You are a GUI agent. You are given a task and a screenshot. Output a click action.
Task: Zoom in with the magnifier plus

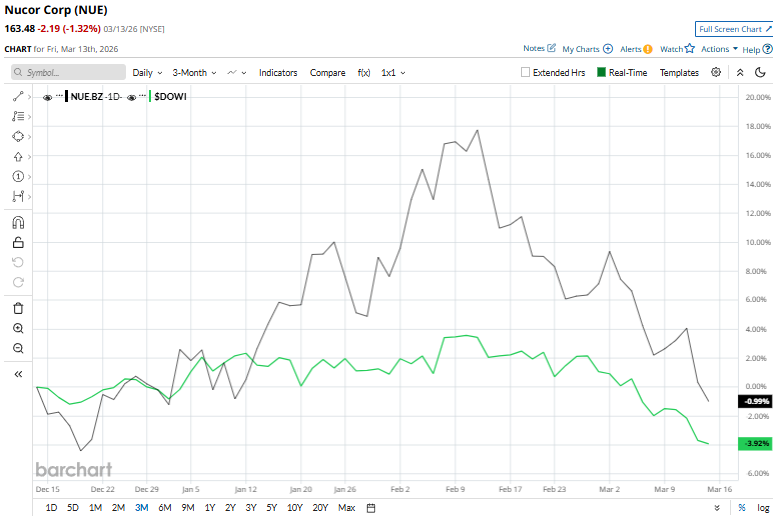tap(18, 329)
